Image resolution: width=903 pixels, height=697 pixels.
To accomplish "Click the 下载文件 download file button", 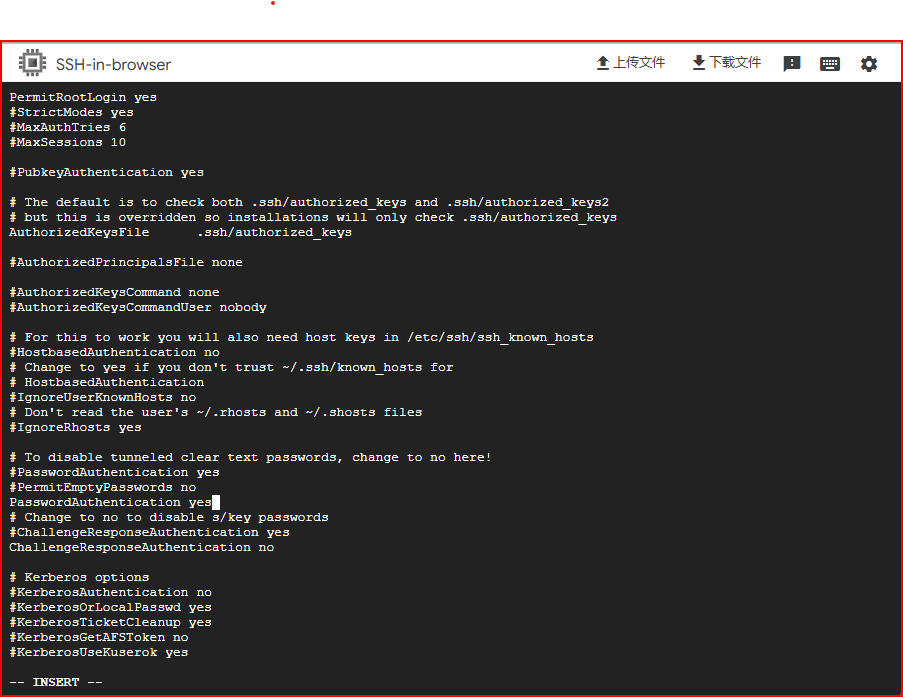I will [x=726, y=63].
